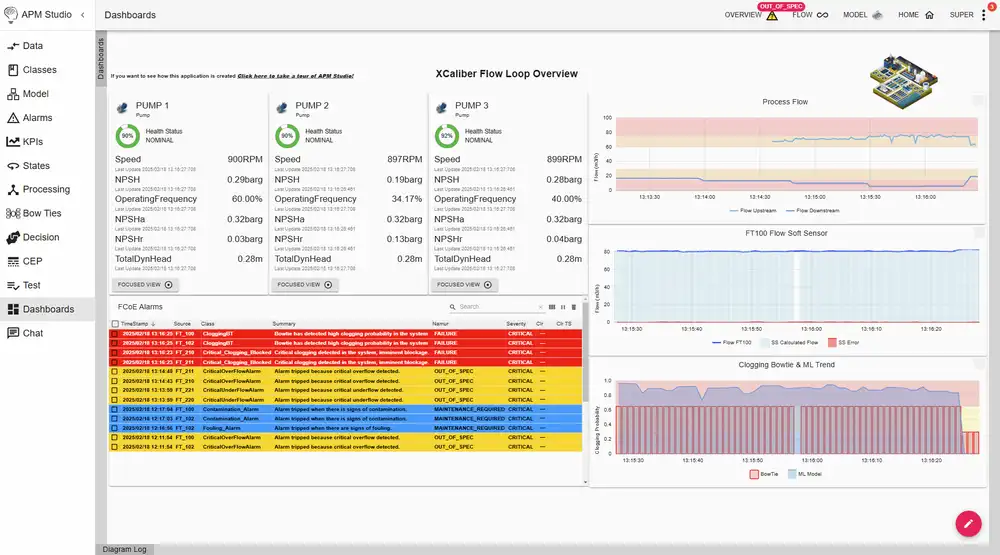Toggle Flow Upstream legend swatch
Screen dimensions: 1000x555
pyautogui.click(x=733, y=211)
